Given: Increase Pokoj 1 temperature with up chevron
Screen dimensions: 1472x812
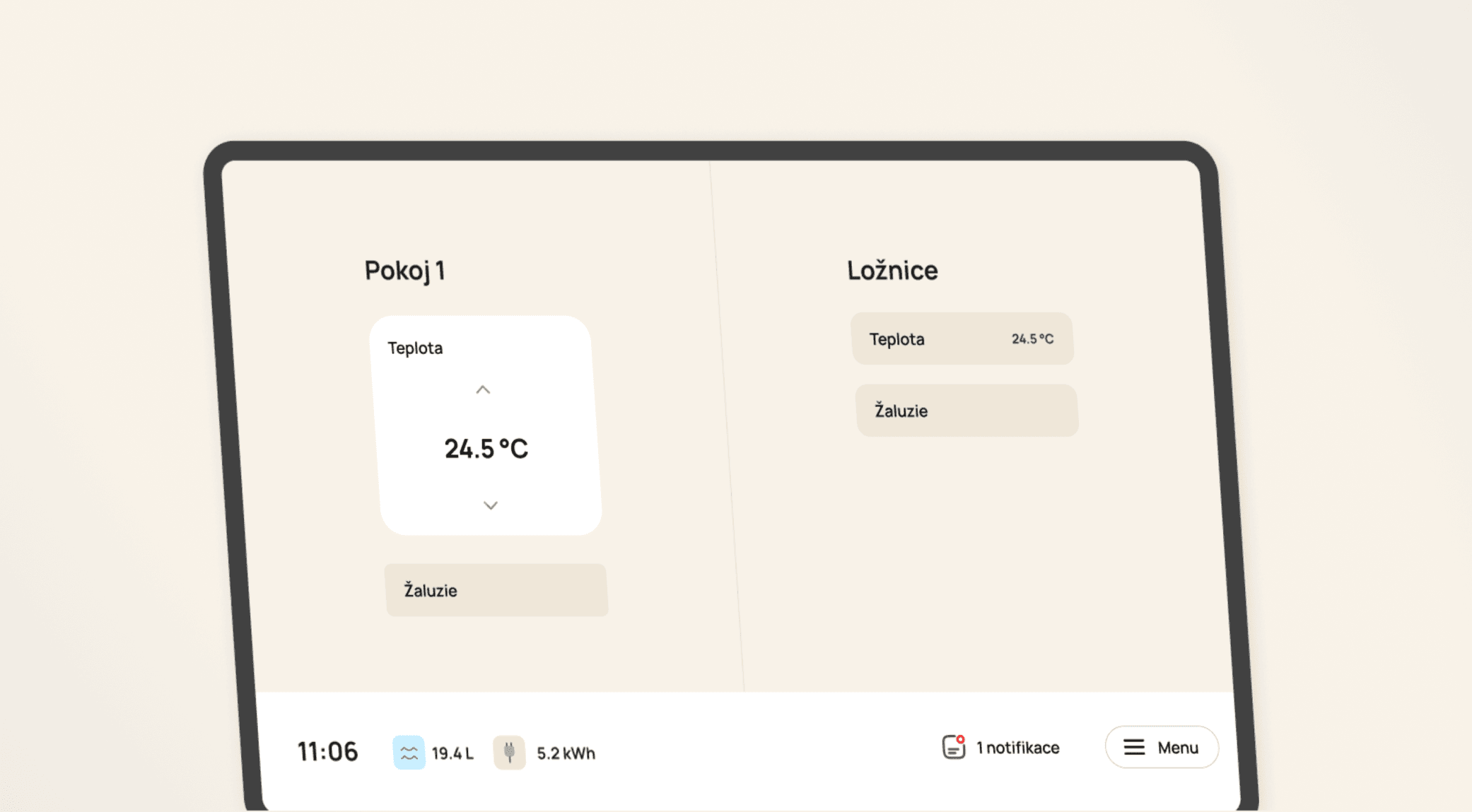Looking at the screenshot, I should (483, 390).
